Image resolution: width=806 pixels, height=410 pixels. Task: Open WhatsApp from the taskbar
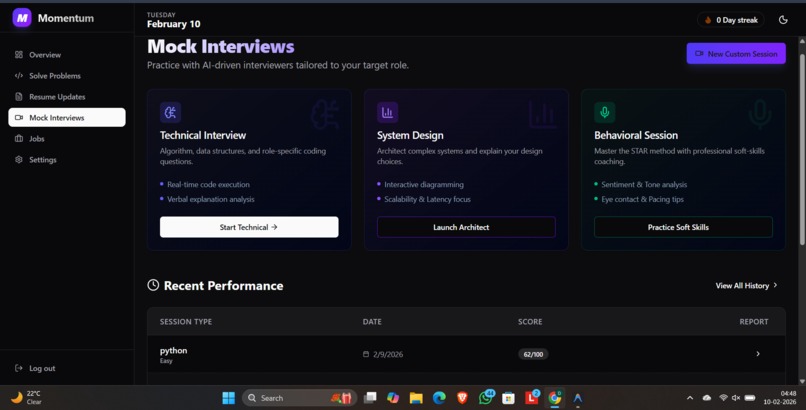coord(485,398)
